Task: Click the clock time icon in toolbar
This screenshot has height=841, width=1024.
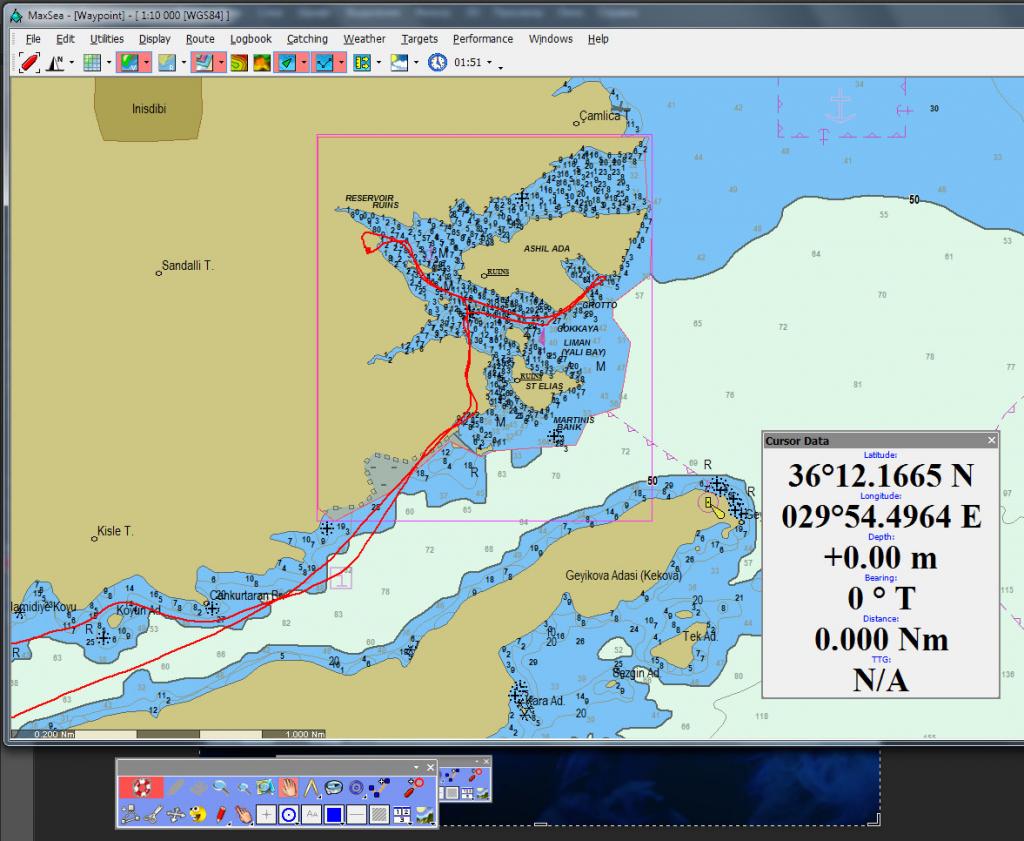Action: [437, 62]
